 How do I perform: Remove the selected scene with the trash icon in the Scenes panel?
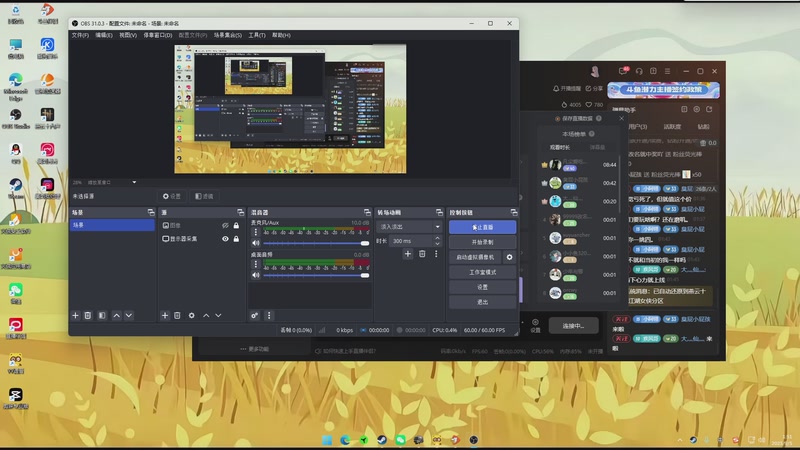(88, 315)
